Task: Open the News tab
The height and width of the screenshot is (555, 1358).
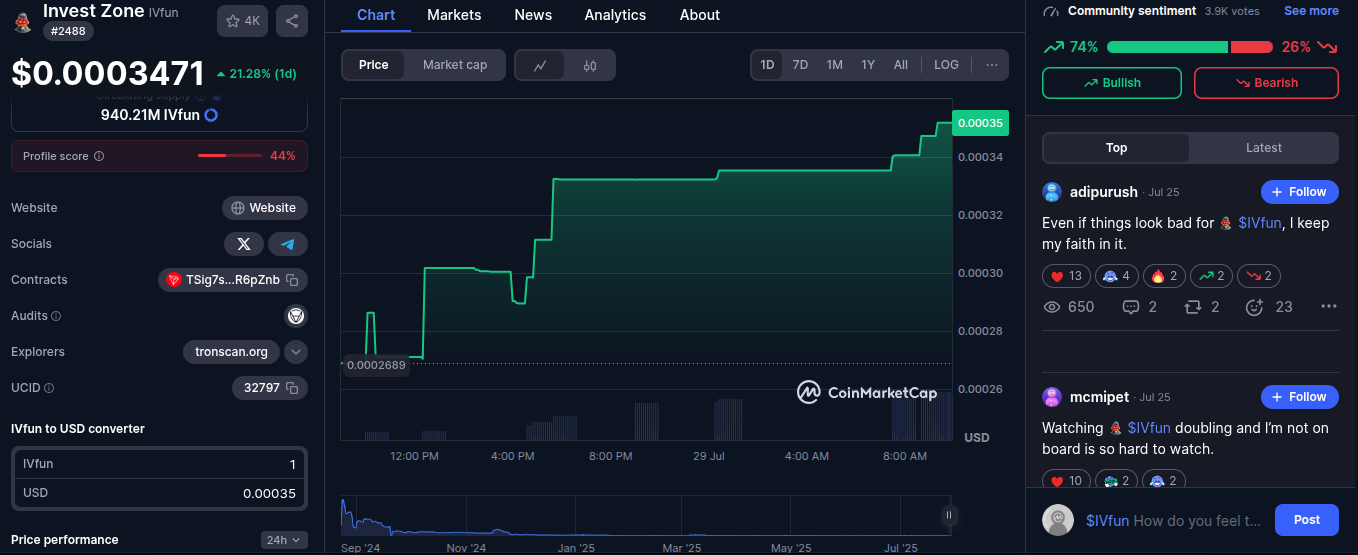Action: coord(533,15)
